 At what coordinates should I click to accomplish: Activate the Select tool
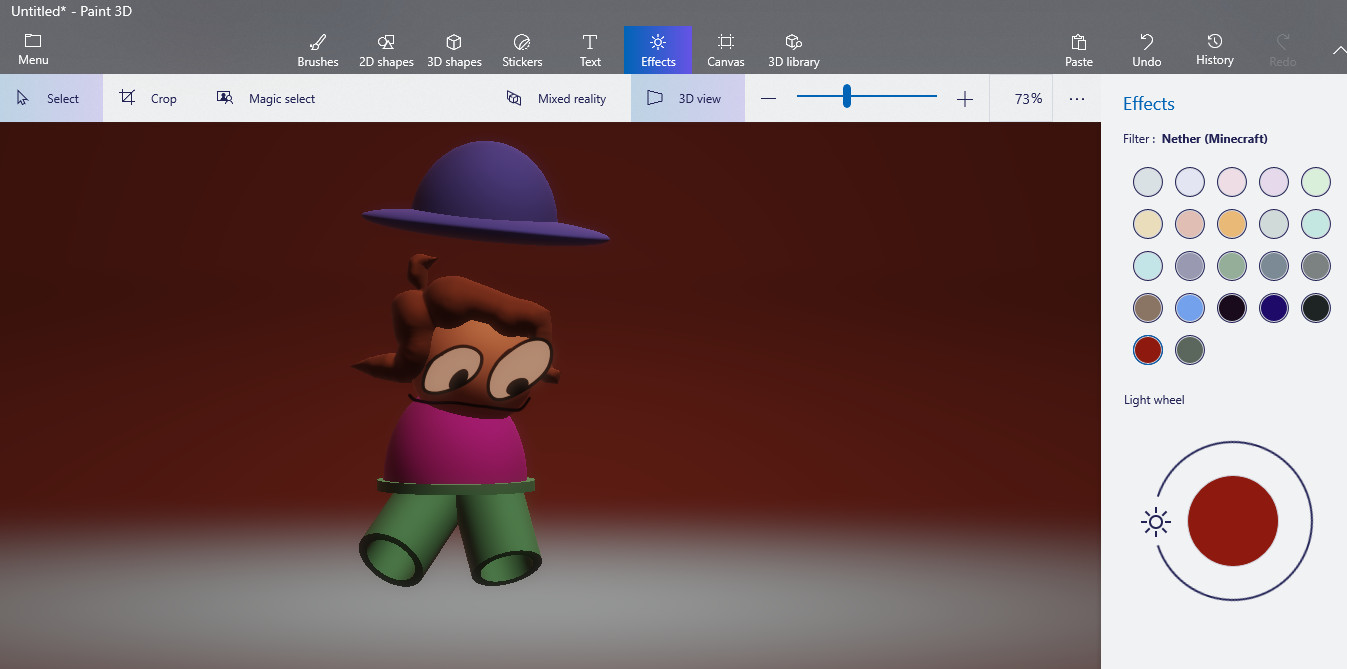pyautogui.click(x=51, y=99)
